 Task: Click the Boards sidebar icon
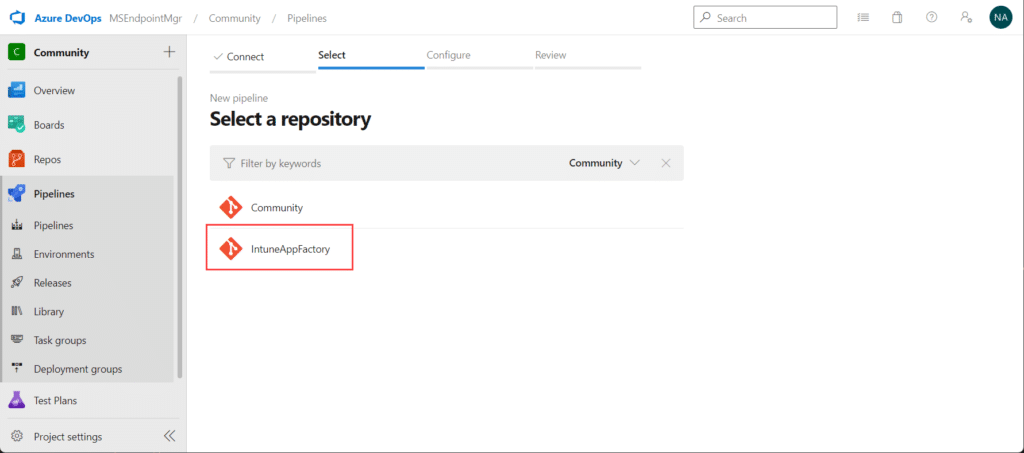(x=16, y=124)
